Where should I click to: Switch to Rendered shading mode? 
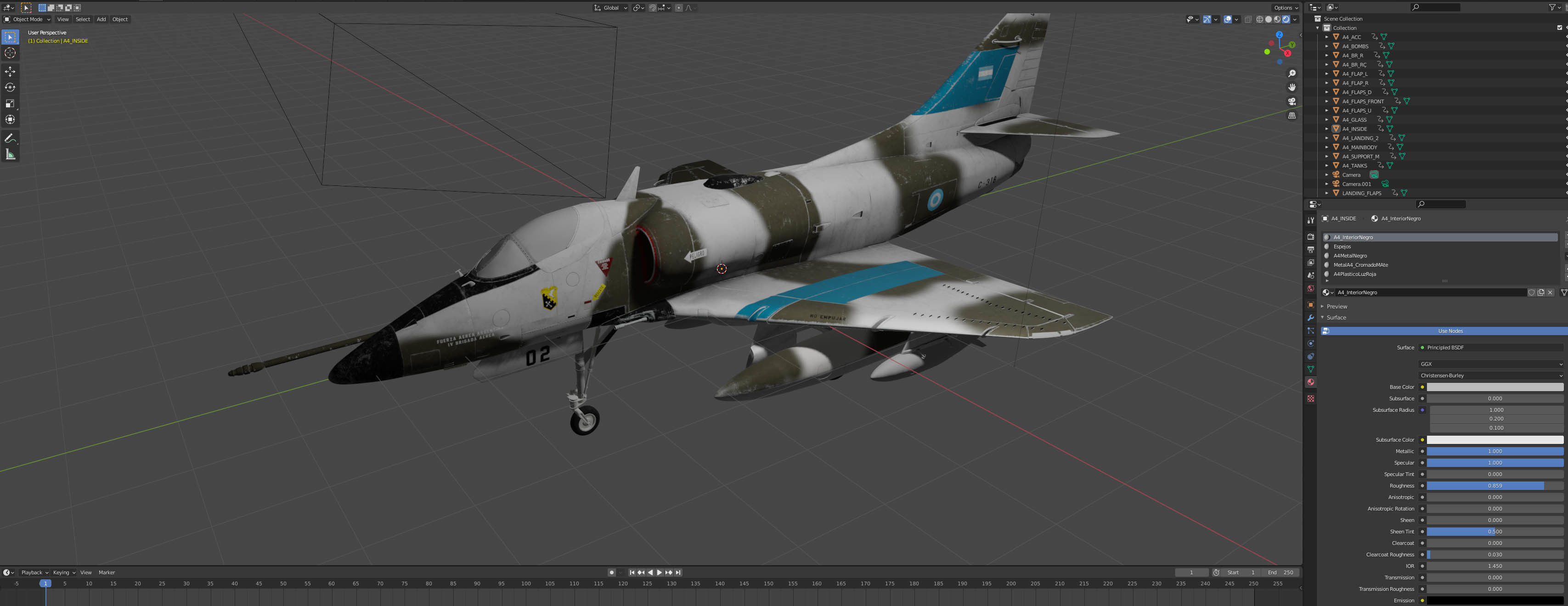(1286, 19)
